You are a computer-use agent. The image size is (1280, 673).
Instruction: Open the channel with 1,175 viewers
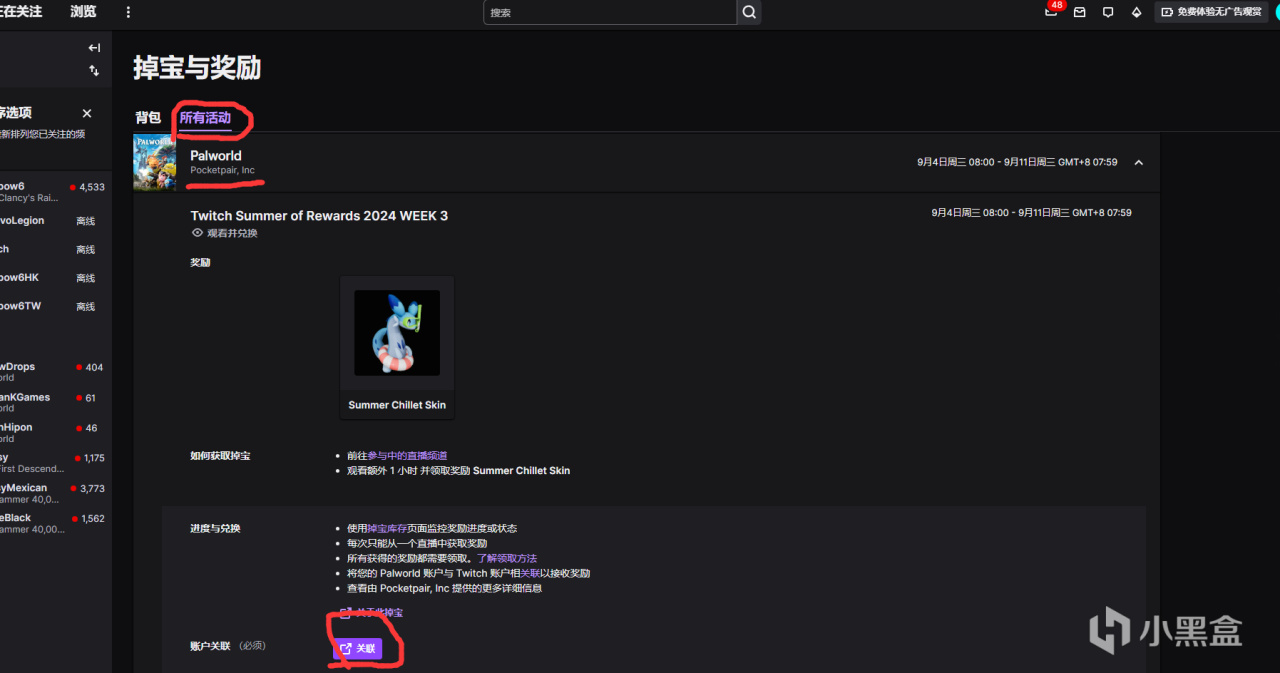click(x=52, y=463)
